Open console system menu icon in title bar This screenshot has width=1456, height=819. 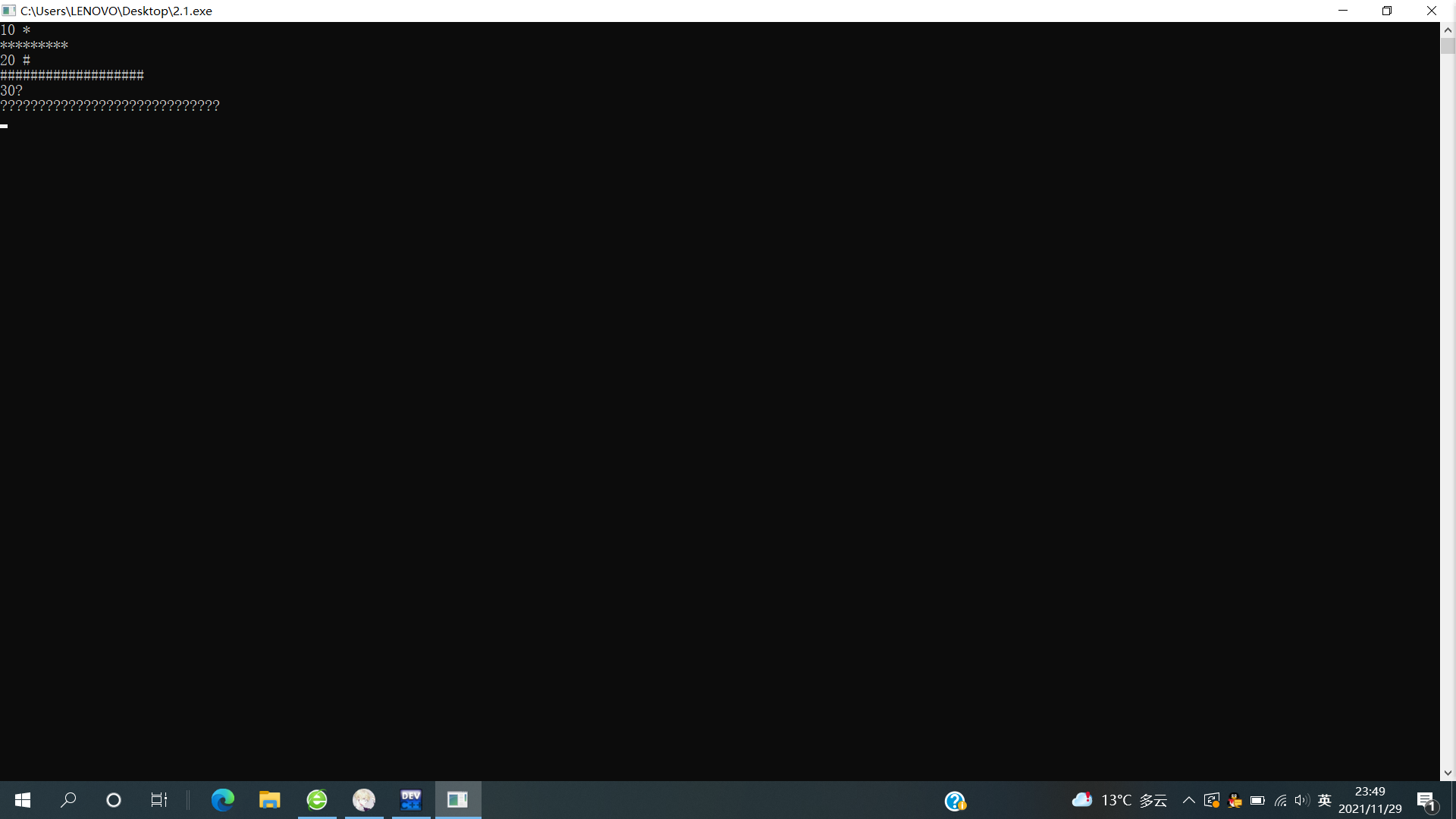[9, 11]
